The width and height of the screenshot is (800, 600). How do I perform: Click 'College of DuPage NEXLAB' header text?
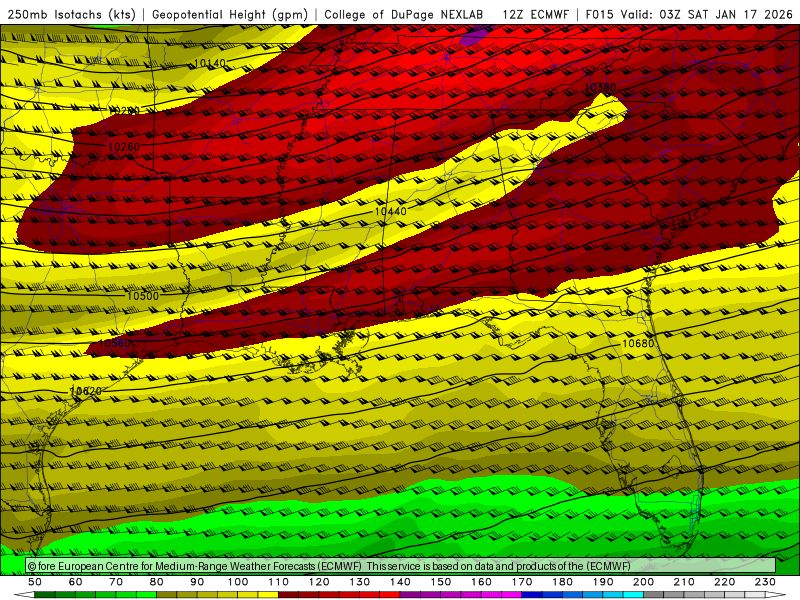click(404, 15)
